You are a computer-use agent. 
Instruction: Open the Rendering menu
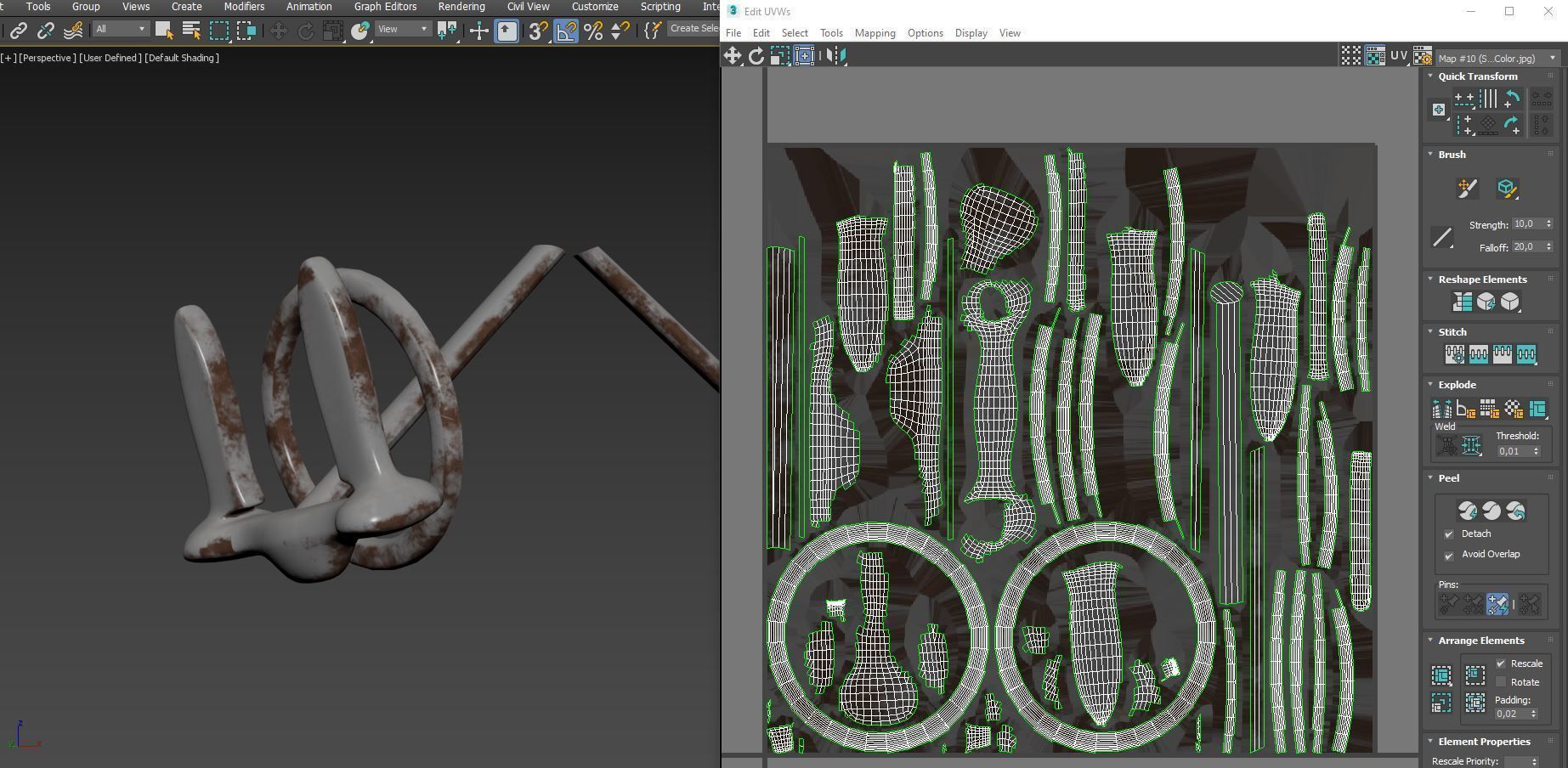coord(461,7)
